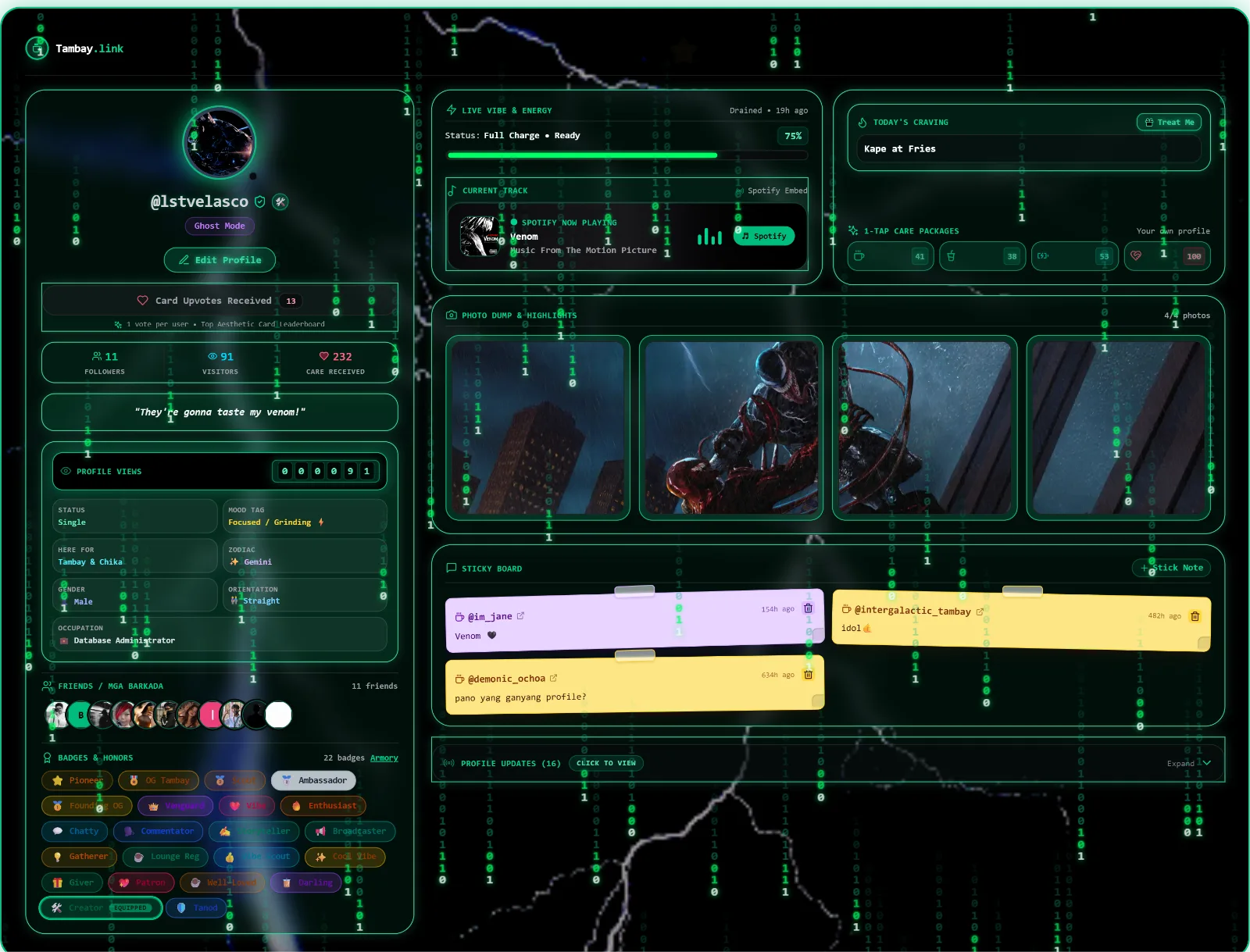
Task: Open the Armory link
Action: point(384,758)
